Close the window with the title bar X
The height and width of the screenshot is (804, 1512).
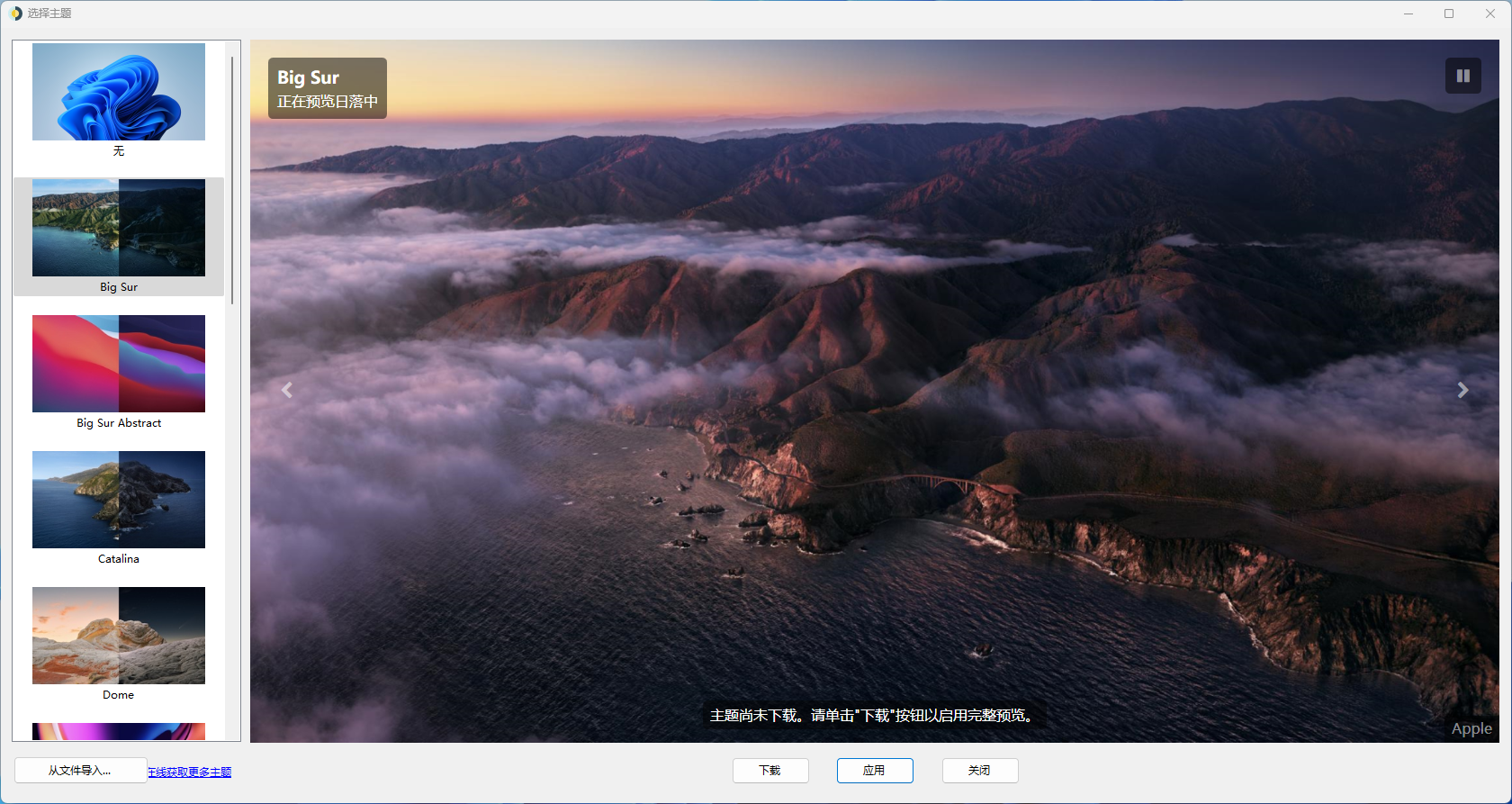click(1489, 14)
